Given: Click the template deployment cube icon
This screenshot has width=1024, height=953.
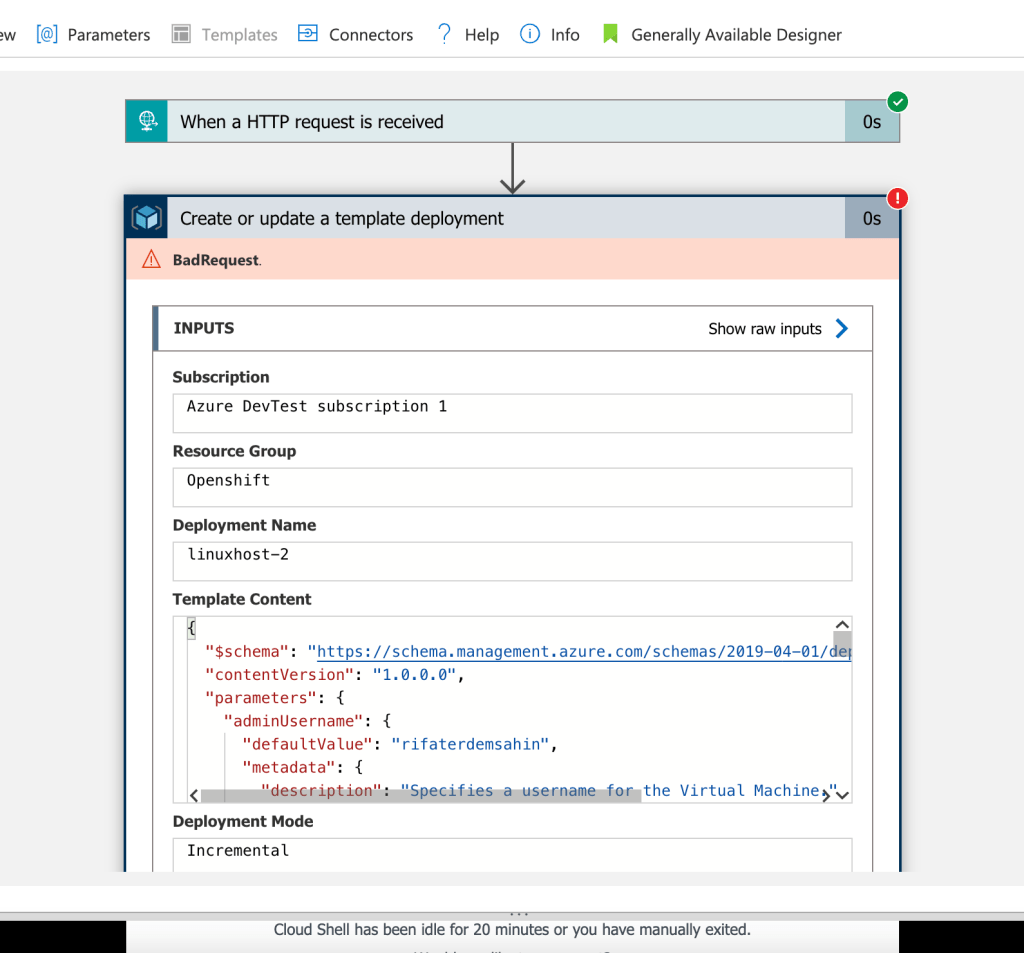Looking at the screenshot, I should click(x=146, y=218).
